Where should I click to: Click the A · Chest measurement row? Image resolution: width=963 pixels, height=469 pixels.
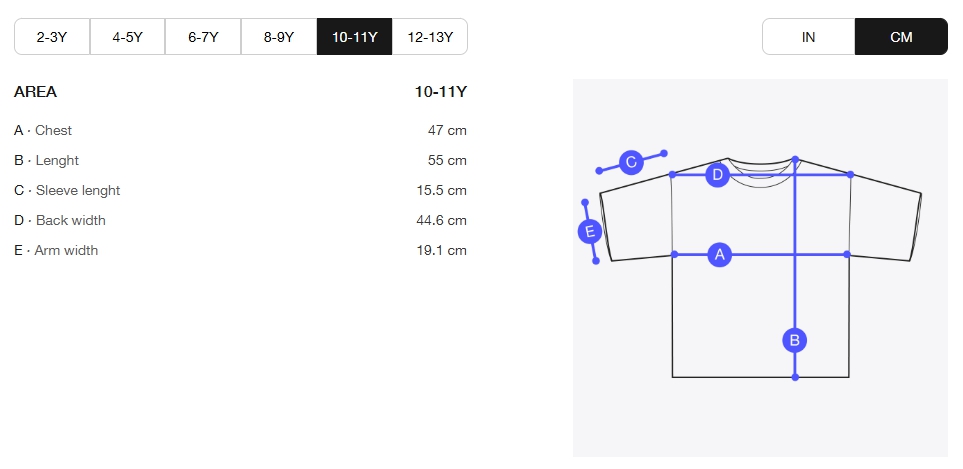point(240,130)
